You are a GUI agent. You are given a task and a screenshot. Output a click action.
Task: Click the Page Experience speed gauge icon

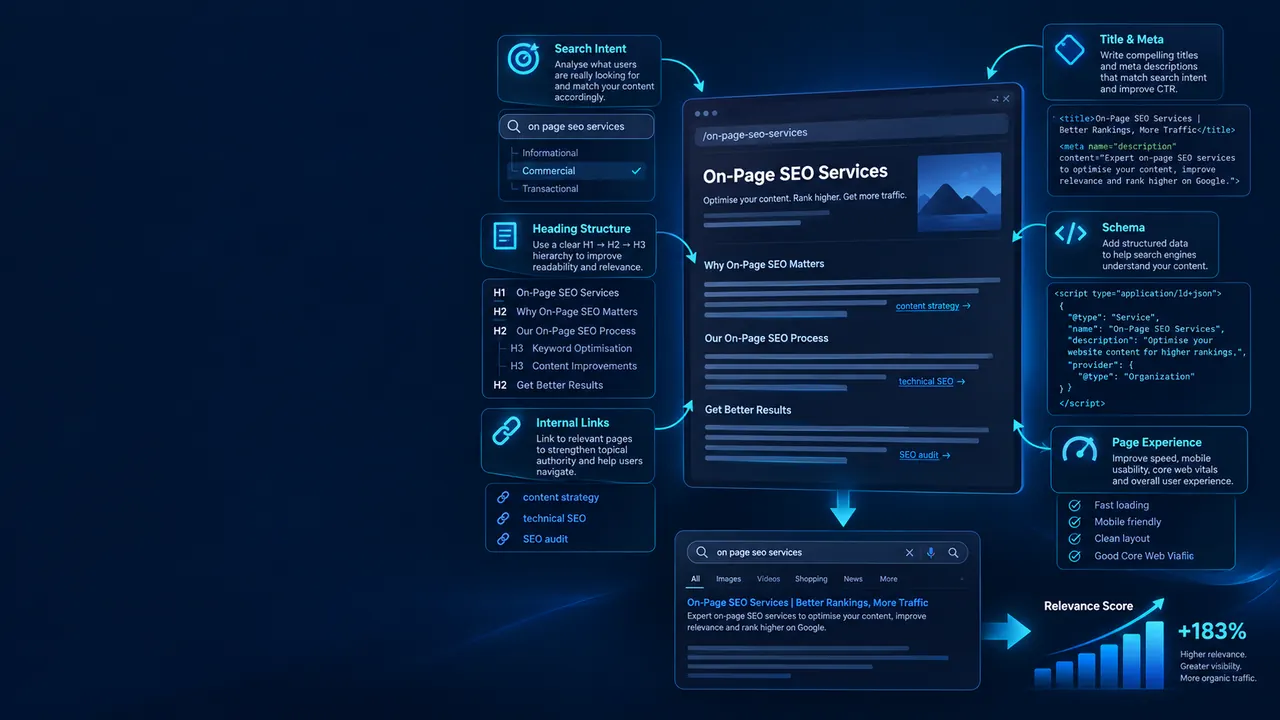[x=1079, y=449]
